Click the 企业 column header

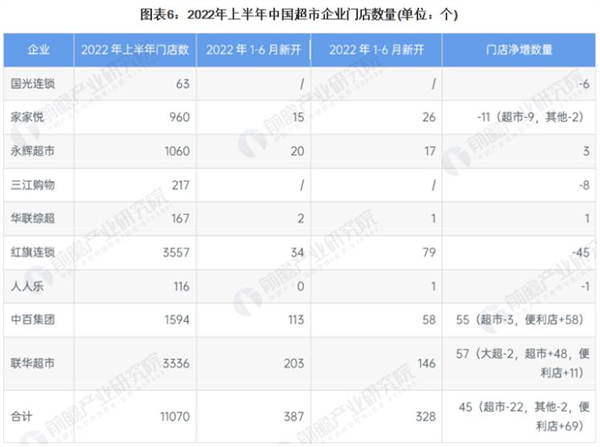pyautogui.click(x=38, y=49)
